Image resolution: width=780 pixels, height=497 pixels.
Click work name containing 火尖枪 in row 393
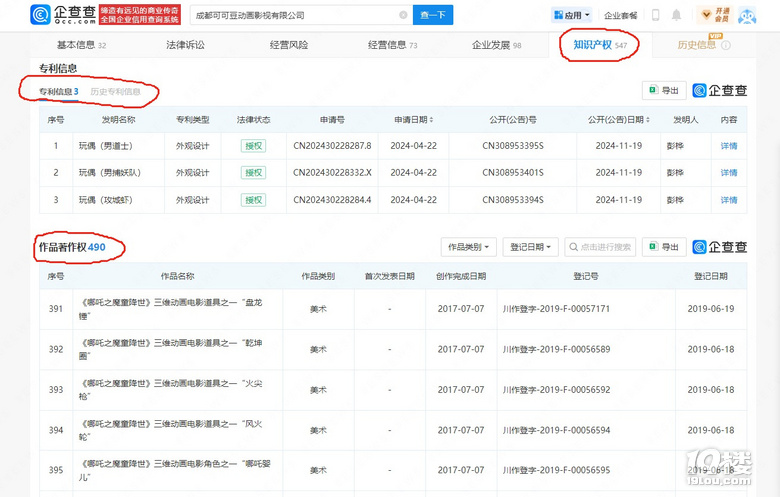tap(171, 390)
